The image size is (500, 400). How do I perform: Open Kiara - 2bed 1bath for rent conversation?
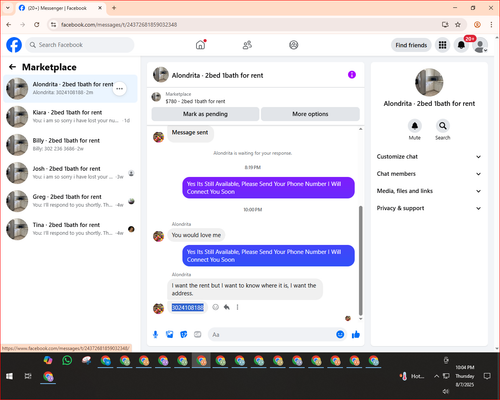coord(70,117)
